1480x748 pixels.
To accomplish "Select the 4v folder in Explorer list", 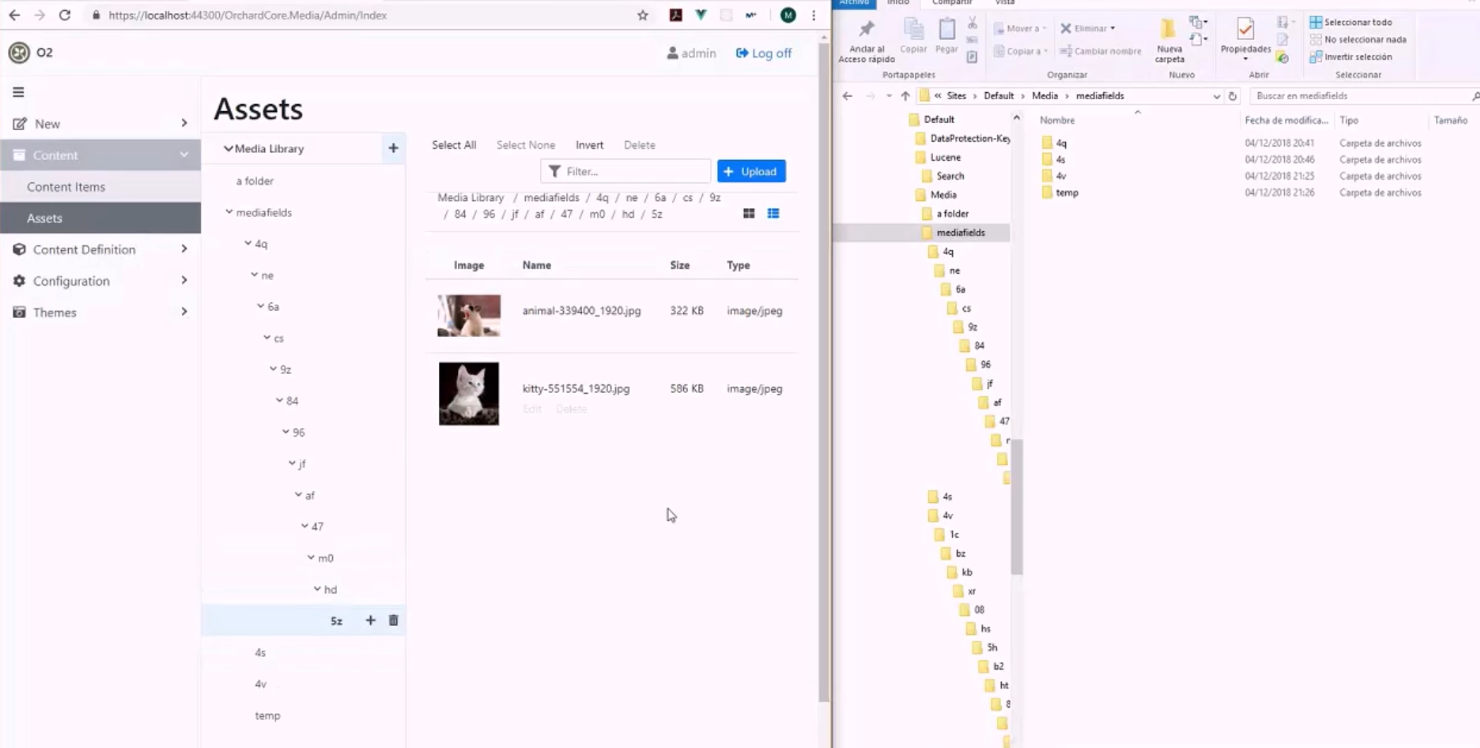I will tap(1061, 176).
